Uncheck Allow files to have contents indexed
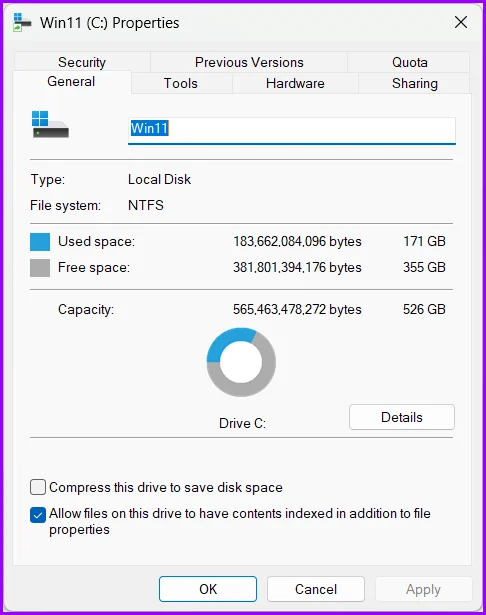This screenshot has height=615, width=486. 38,515
